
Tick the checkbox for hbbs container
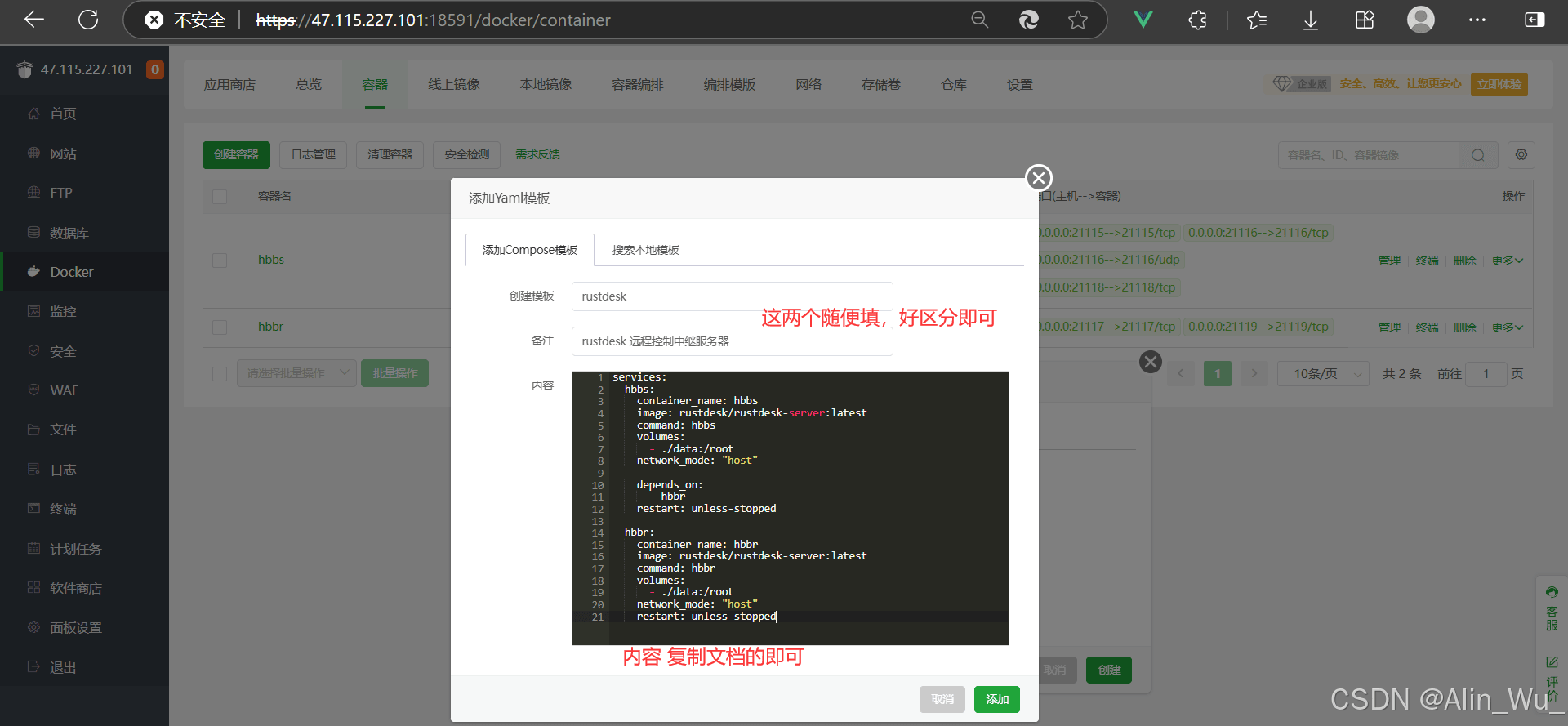click(220, 260)
